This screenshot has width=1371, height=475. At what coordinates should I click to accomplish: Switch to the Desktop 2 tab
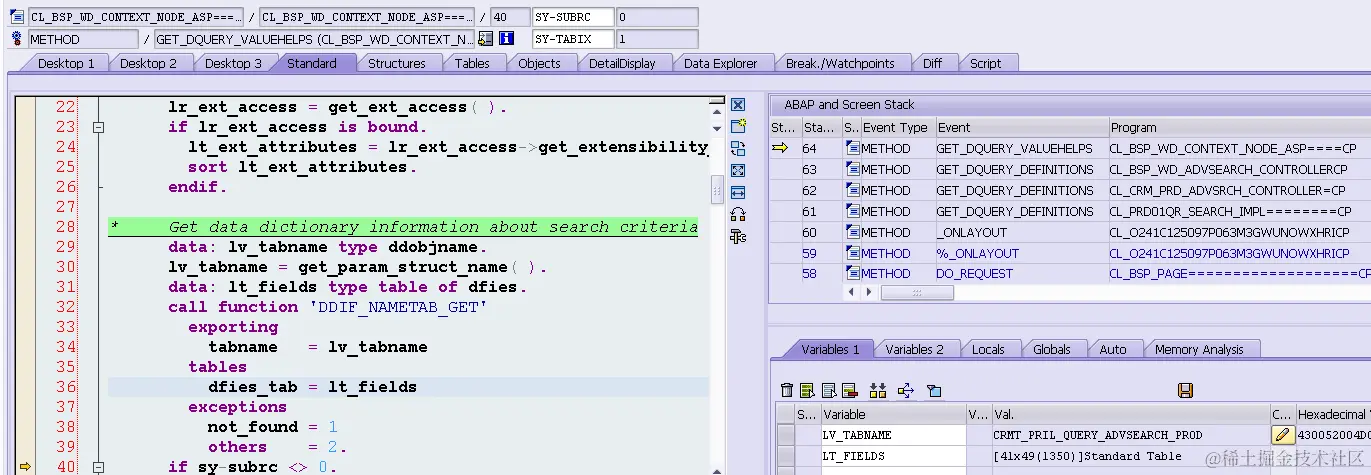click(149, 63)
